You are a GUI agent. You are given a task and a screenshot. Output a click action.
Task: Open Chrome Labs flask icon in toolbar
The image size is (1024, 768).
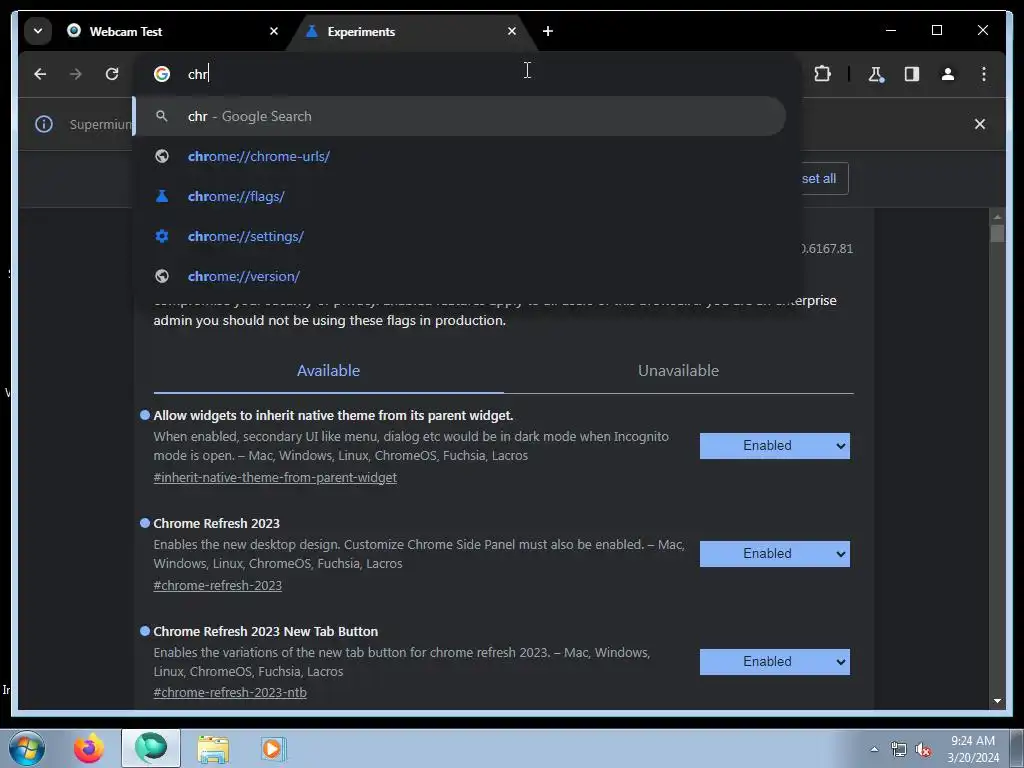876,74
